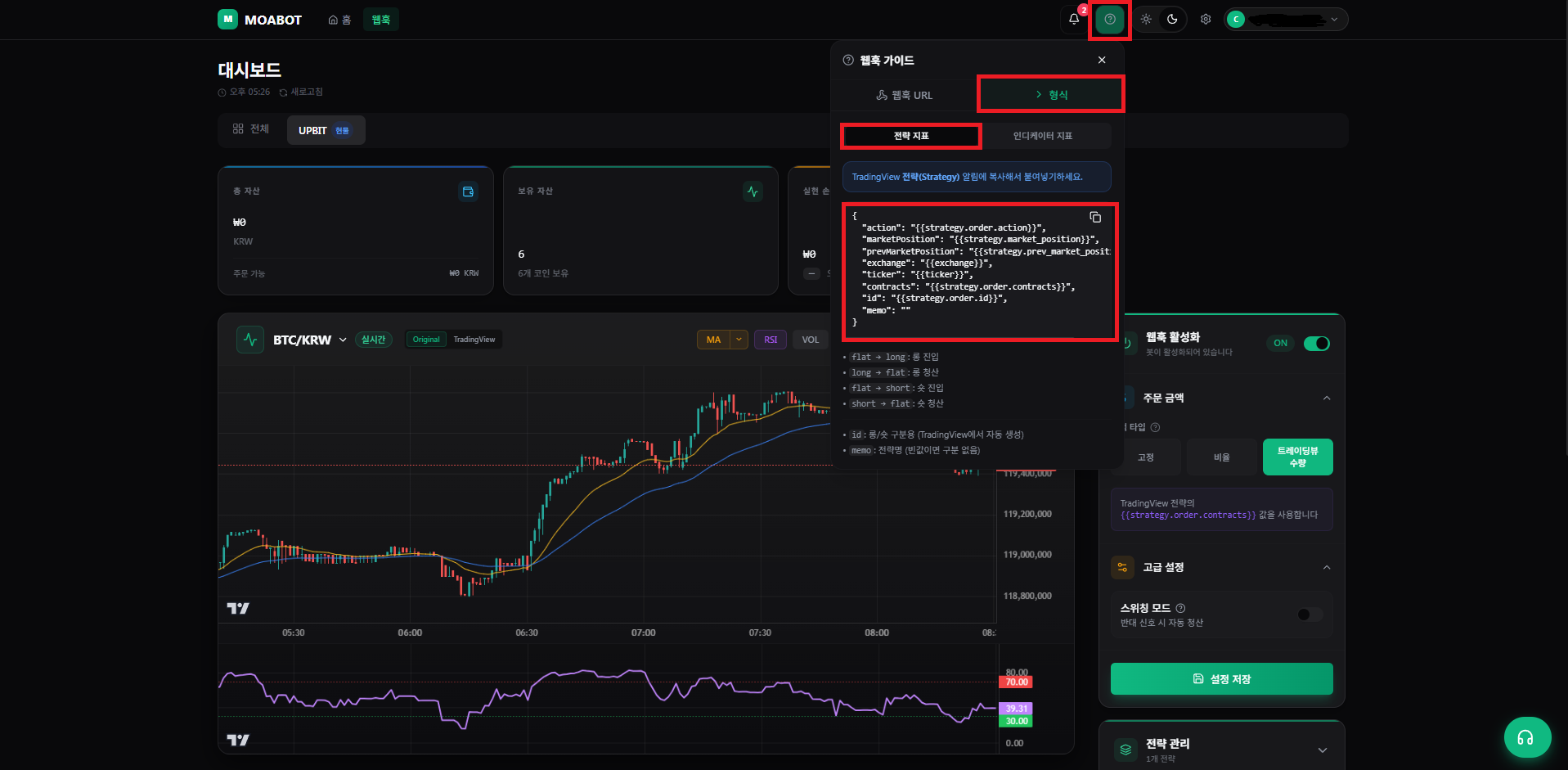Open MA indicator options dropdown arrow
The width and height of the screenshot is (1568, 770).
point(739,340)
